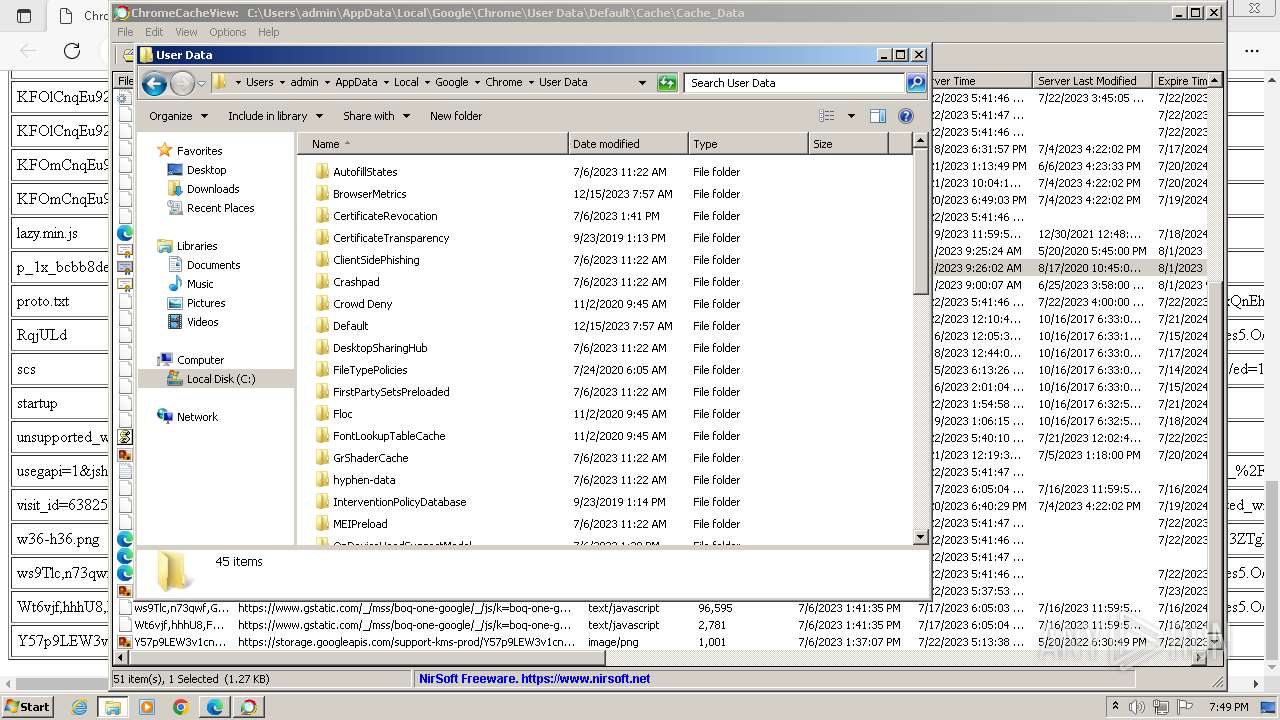The image size is (1280, 720).
Task: Click the AppData breadcrumb in address bar
Action: tap(356, 82)
